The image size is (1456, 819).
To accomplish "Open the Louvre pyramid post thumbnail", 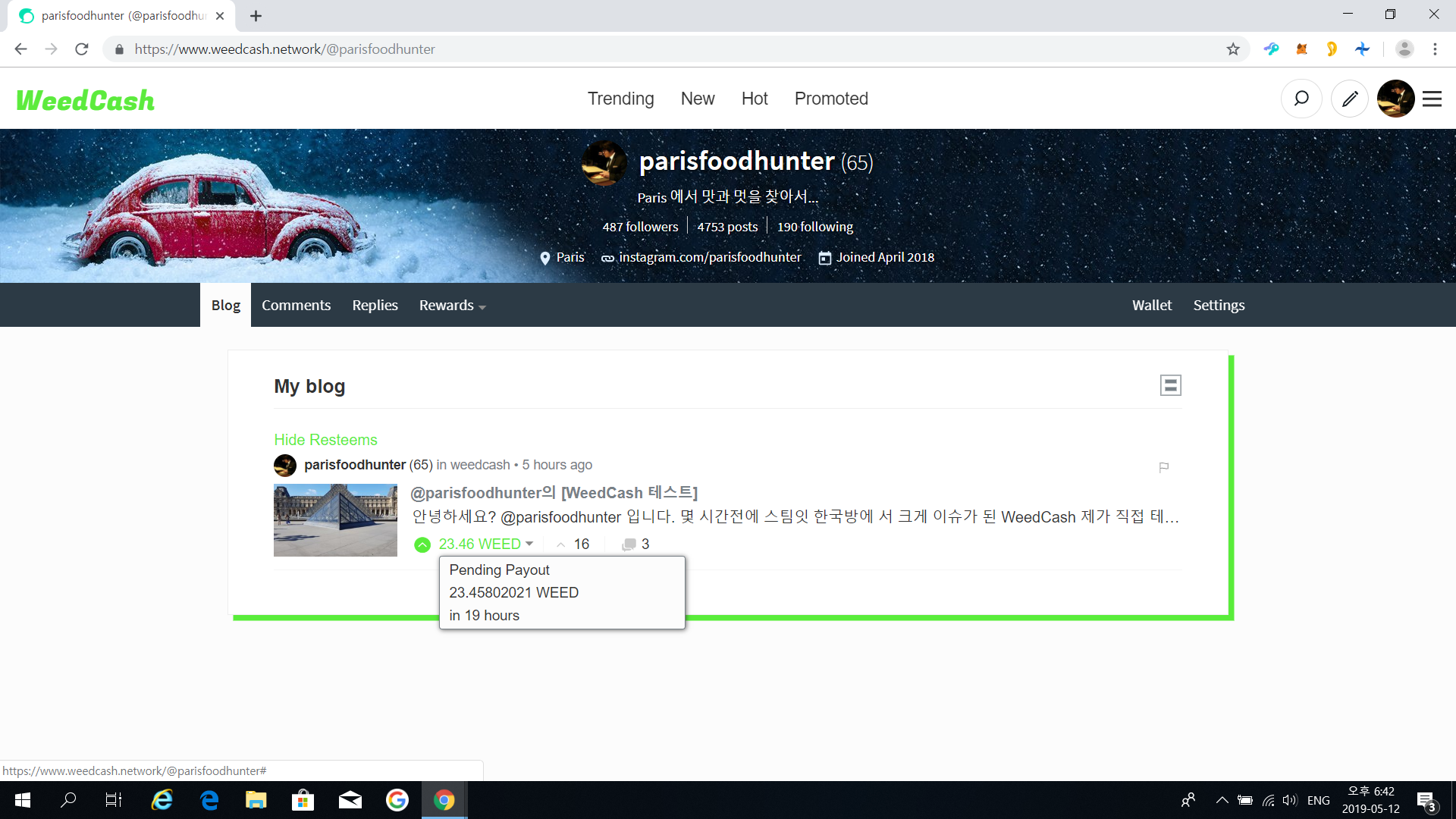I will [x=335, y=520].
